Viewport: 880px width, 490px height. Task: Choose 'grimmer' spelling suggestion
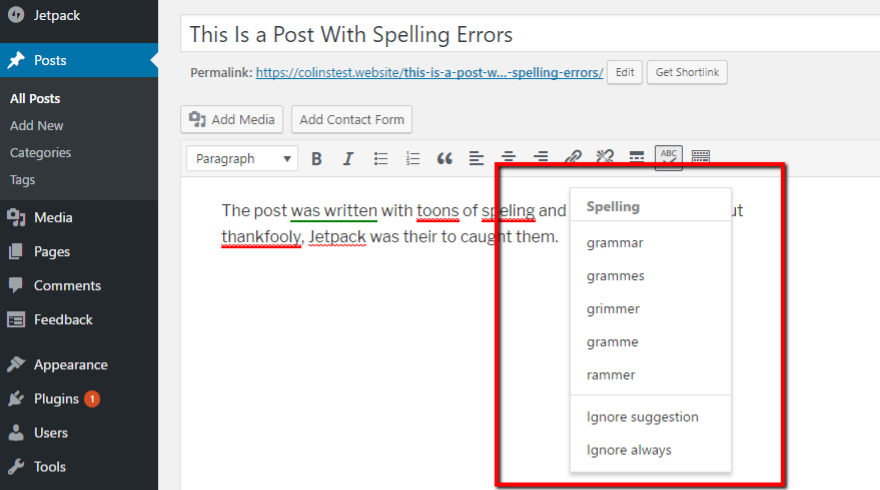tap(650, 309)
